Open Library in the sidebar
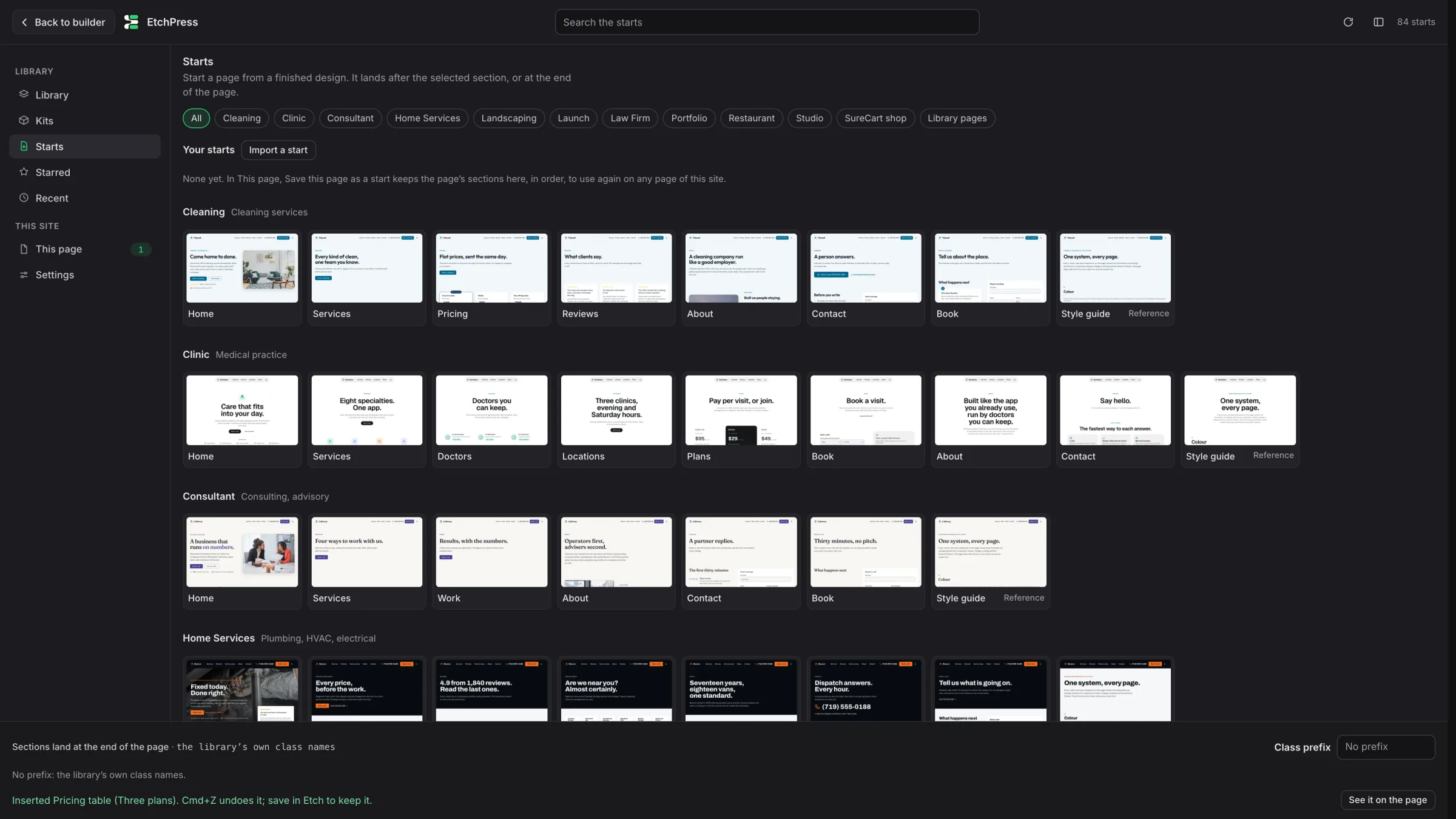The image size is (1456, 819). point(85,95)
